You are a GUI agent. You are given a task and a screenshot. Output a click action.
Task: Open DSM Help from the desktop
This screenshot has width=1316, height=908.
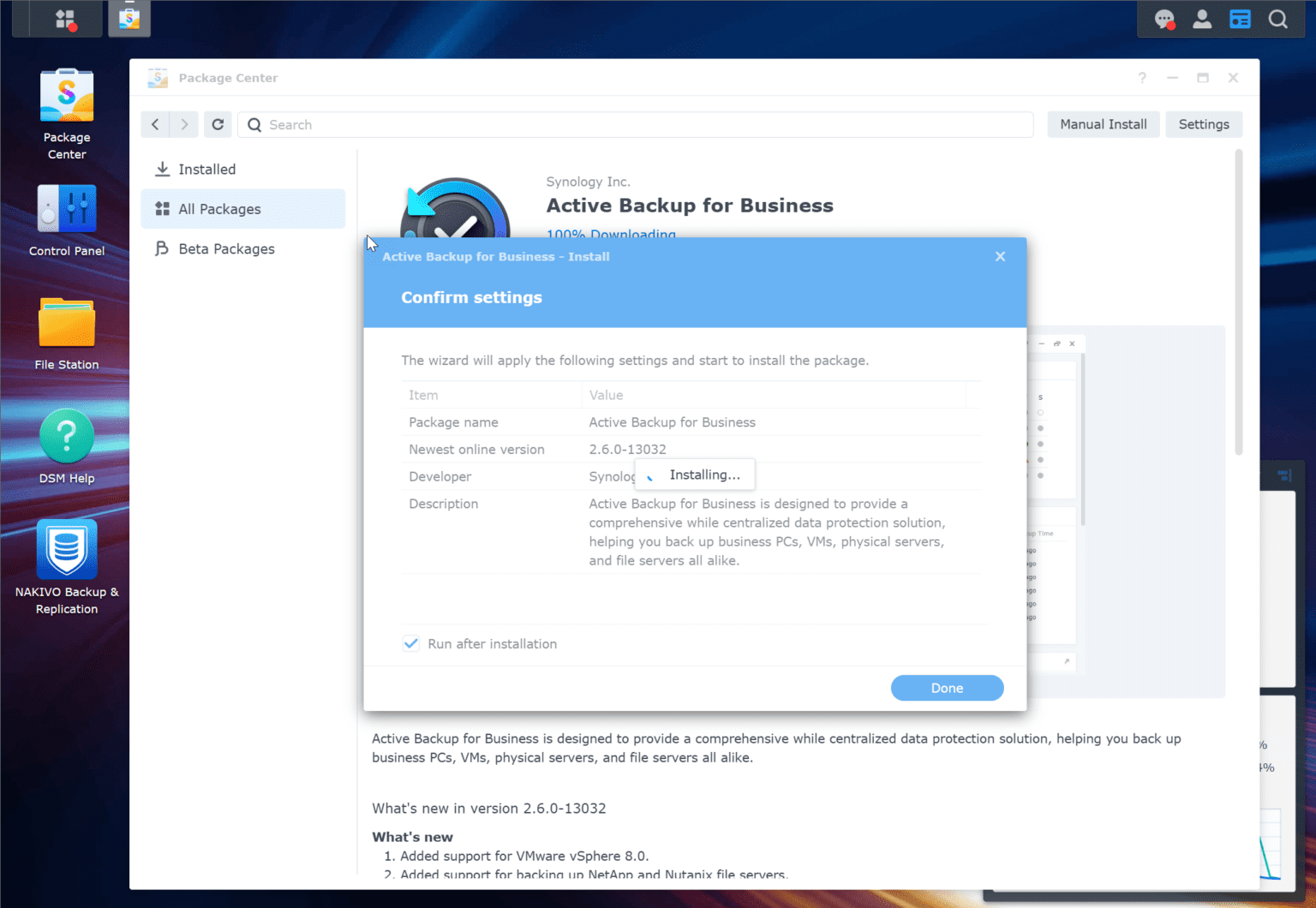(67, 435)
